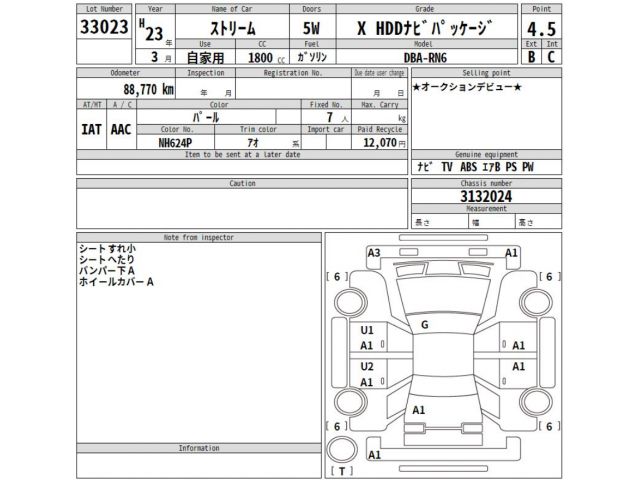
Task: Click the use value 自家用
Action: pyautogui.click(x=205, y=58)
